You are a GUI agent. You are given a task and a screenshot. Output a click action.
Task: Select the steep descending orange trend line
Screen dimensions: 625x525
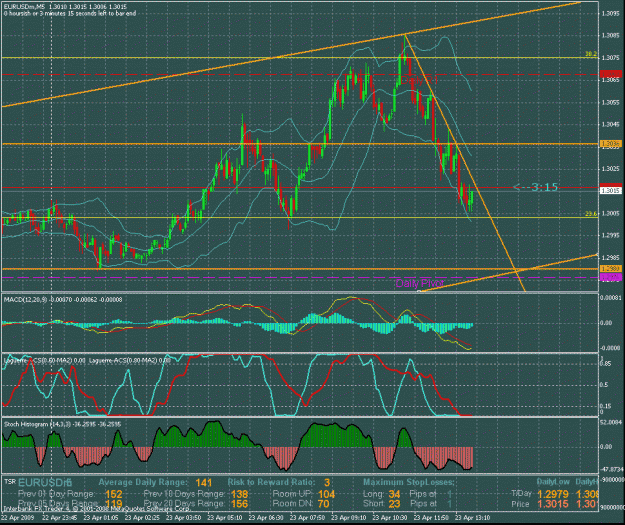pyautogui.click(x=465, y=163)
